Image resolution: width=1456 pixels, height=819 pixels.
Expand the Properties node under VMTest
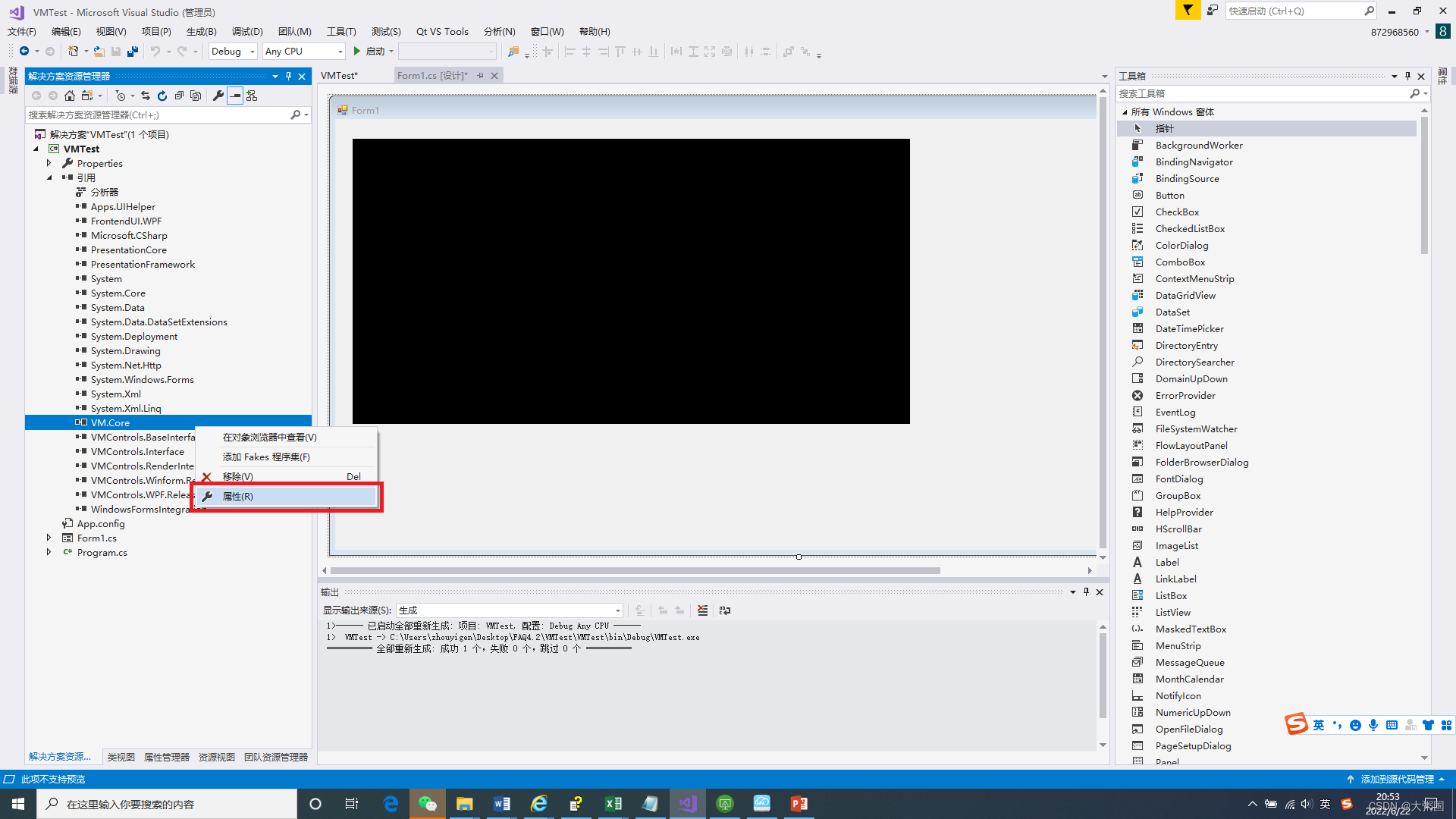coord(48,162)
